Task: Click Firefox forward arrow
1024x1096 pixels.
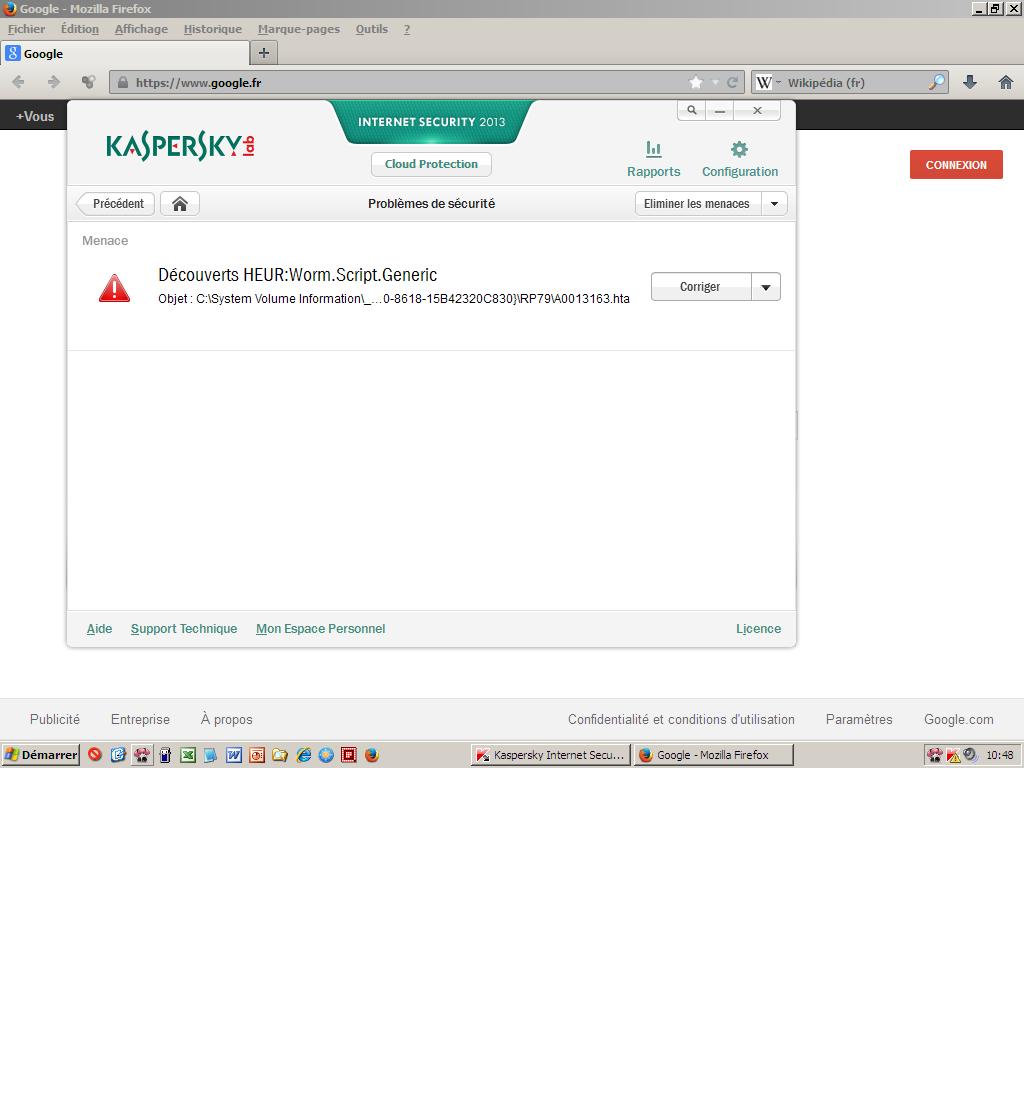Action: point(54,82)
